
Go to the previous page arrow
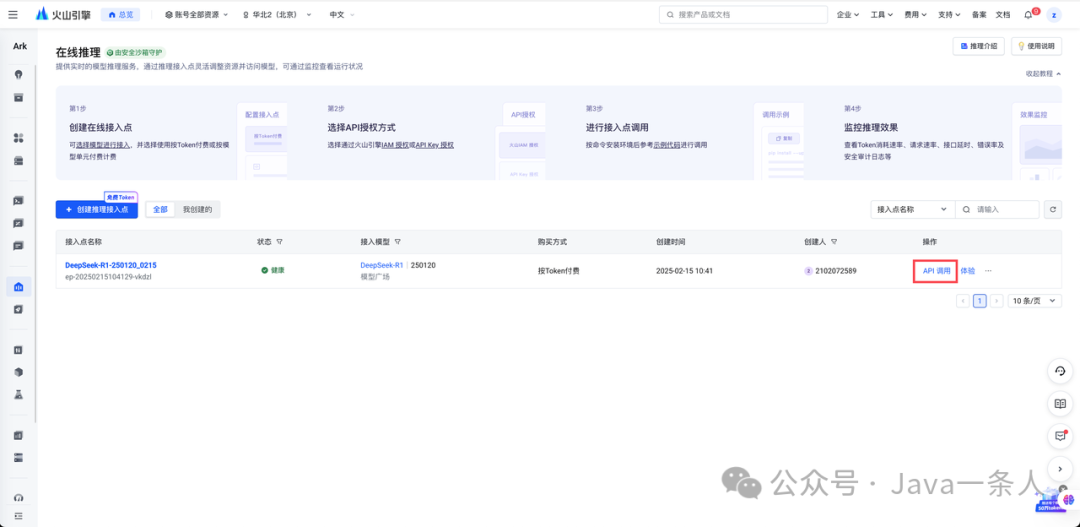coord(963,301)
